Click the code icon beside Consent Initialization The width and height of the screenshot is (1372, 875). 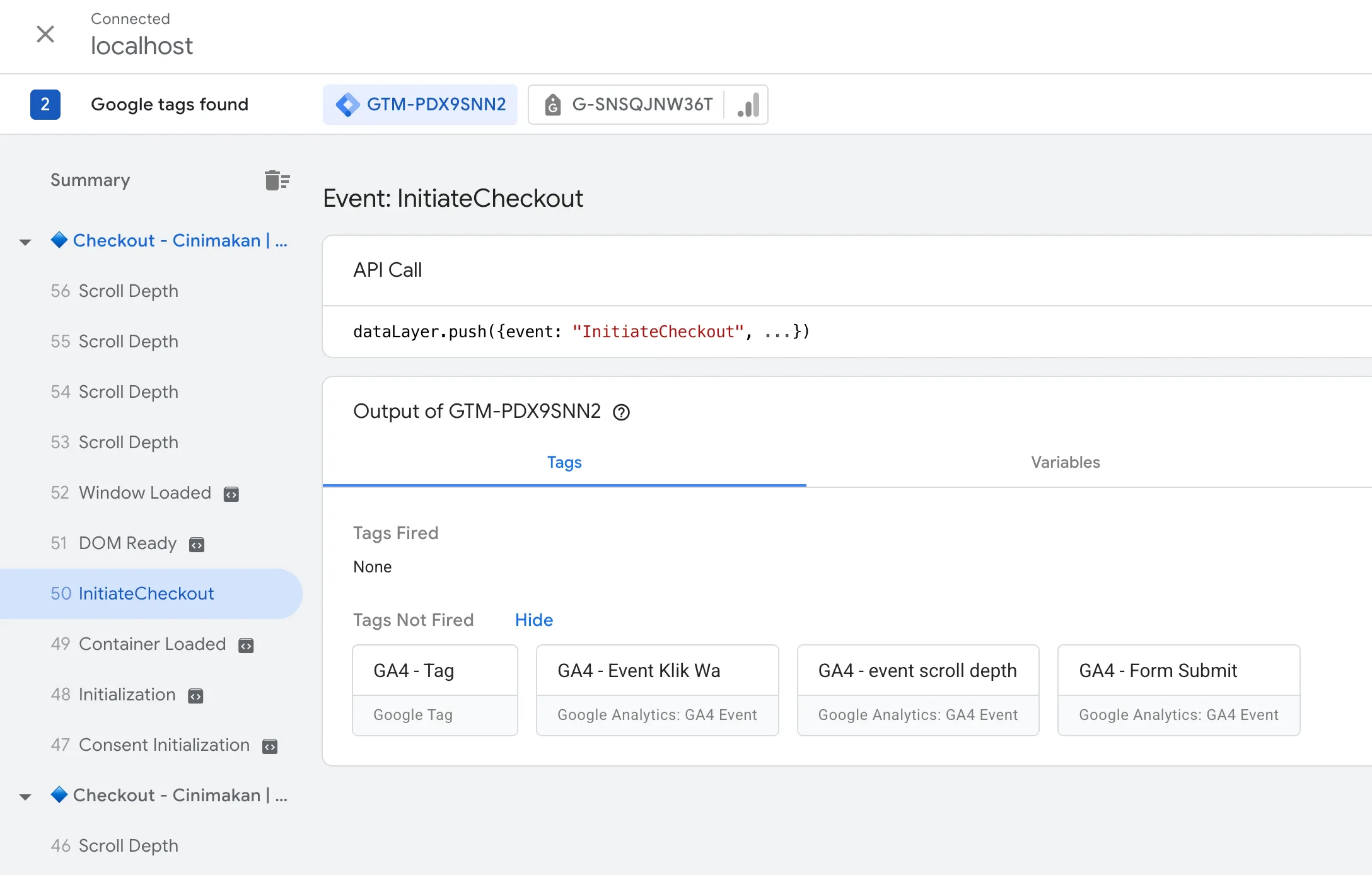coord(270,746)
